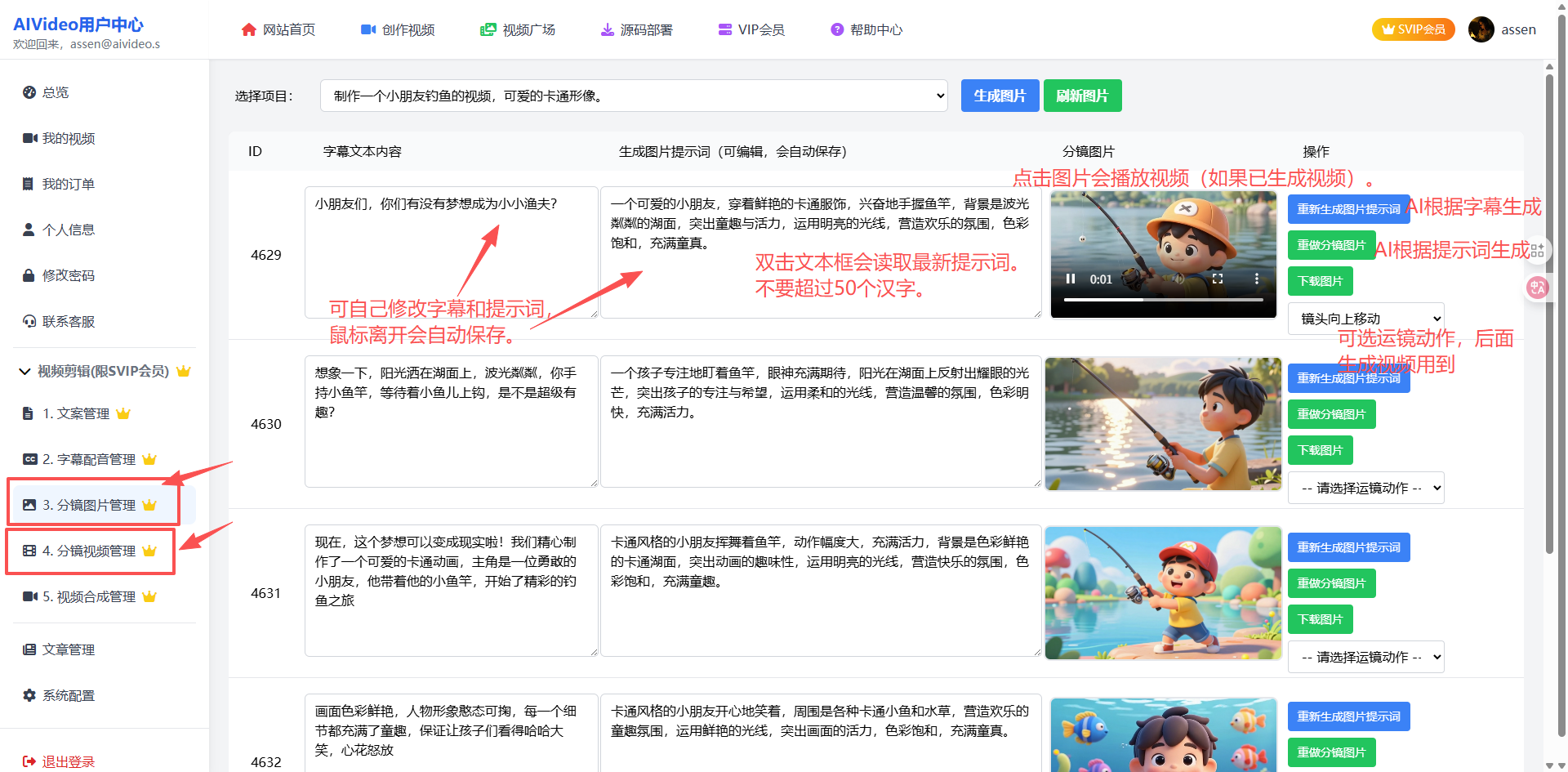Open camera motion dropdown for row 4630
Screen dimensions: 1568x772
[x=1365, y=488]
